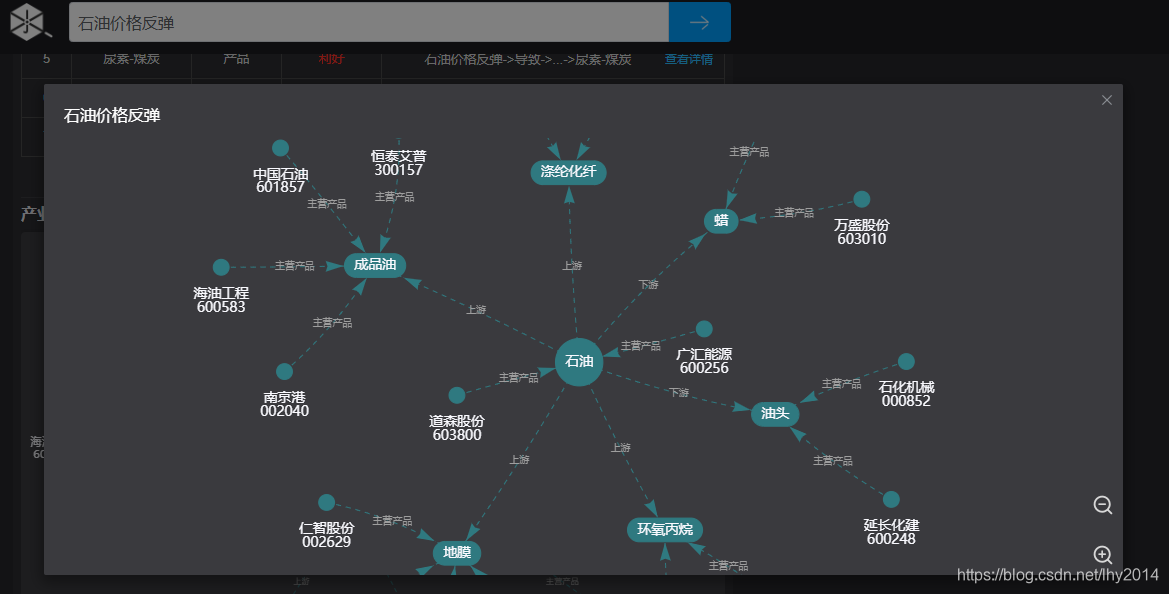Screen dimensions: 1169x594
Task: Click 上游 label toward 涤纶化纤
Action: coord(572,265)
